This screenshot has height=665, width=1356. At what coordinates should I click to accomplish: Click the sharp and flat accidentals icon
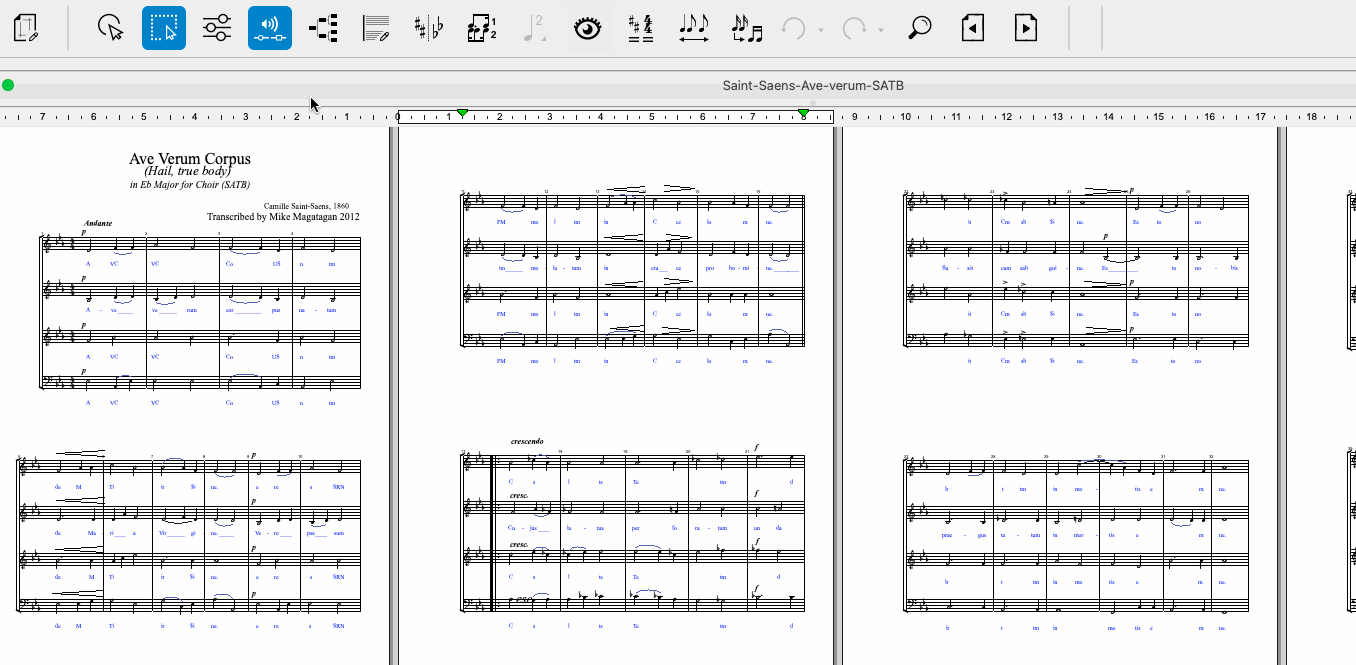(x=429, y=28)
